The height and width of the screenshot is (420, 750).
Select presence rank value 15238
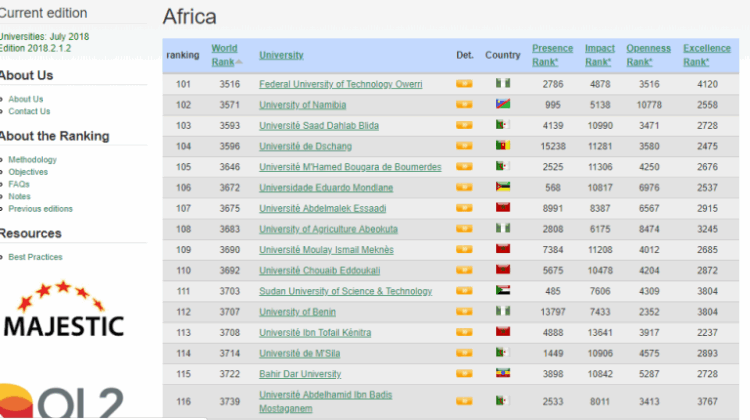tap(552, 146)
